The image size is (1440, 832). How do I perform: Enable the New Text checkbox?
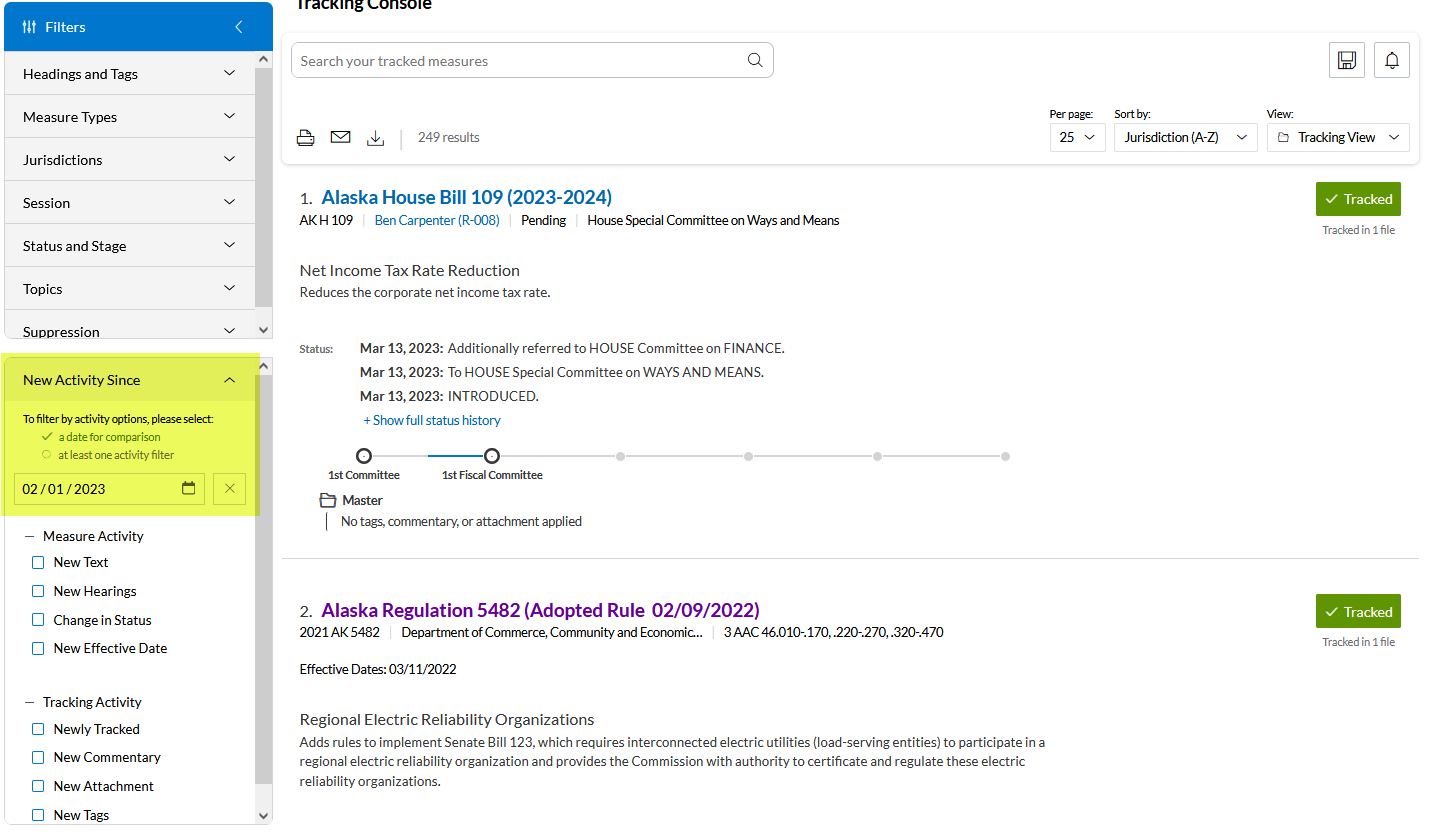pos(38,563)
